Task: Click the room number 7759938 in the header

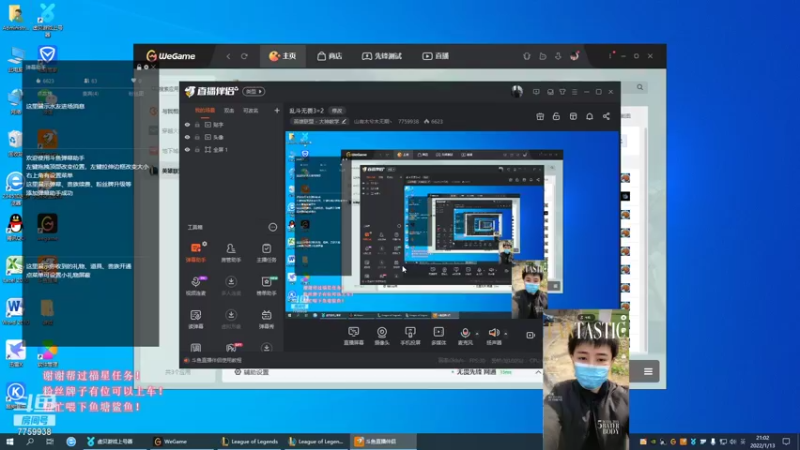Action: (x=408, y=121)
